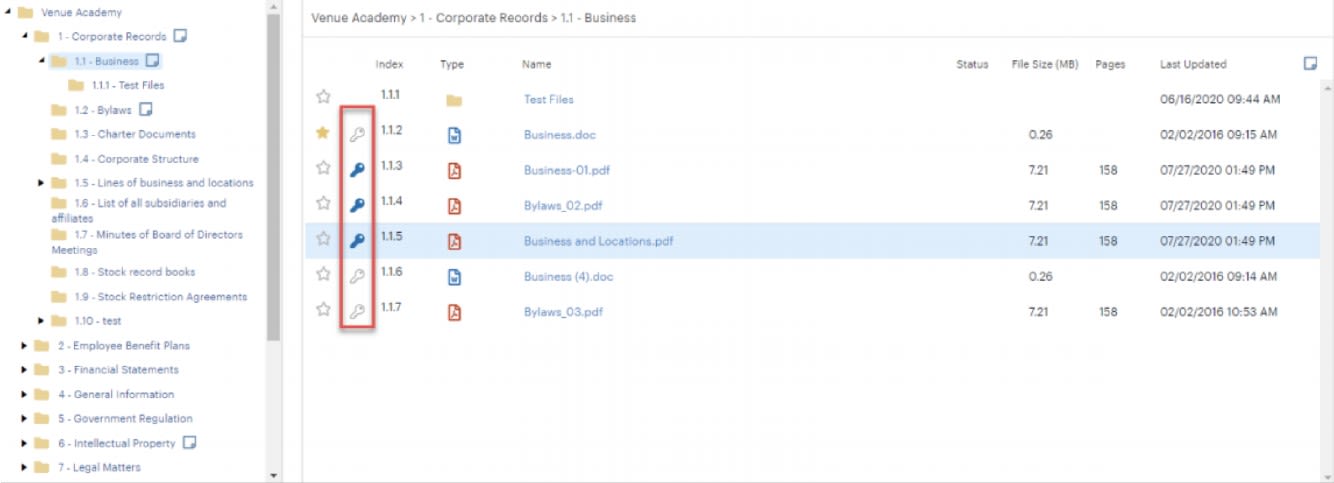Star Business and Locations.pdf as favorite
Viewport: 1334px width, 483px height.
[323, 239]
